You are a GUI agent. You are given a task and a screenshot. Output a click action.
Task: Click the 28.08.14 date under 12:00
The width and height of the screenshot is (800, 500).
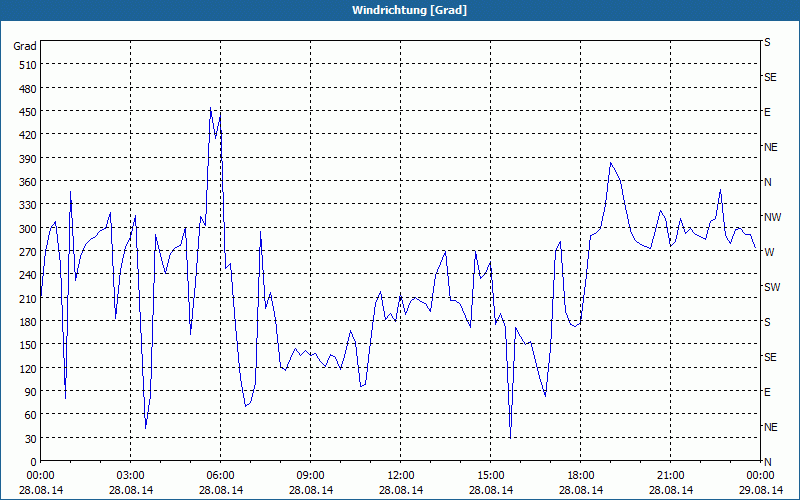tap(401, 491)
